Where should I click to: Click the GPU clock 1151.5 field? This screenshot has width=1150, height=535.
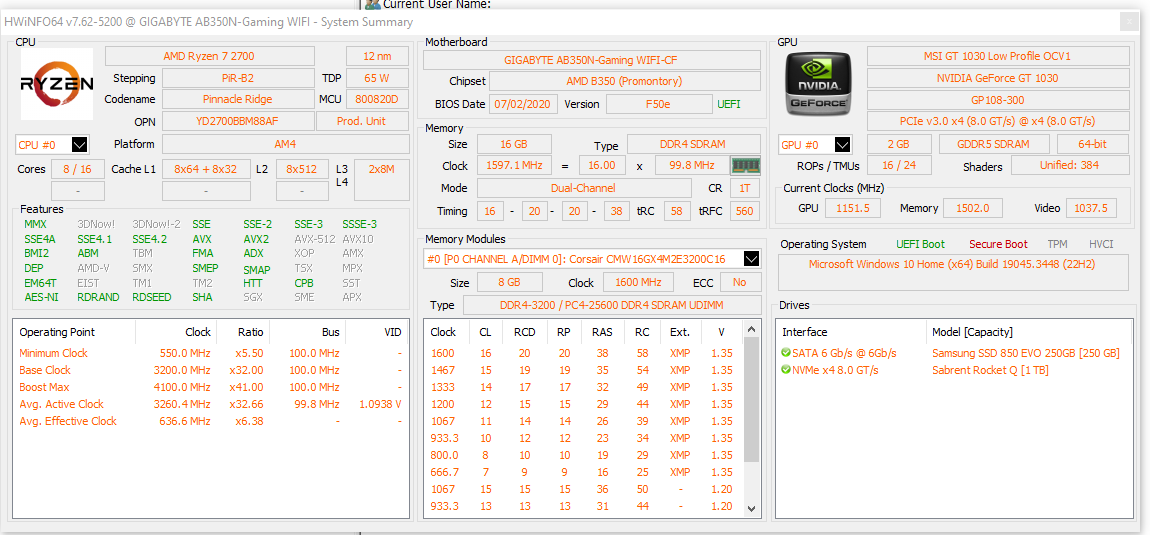tap(852, 208)
